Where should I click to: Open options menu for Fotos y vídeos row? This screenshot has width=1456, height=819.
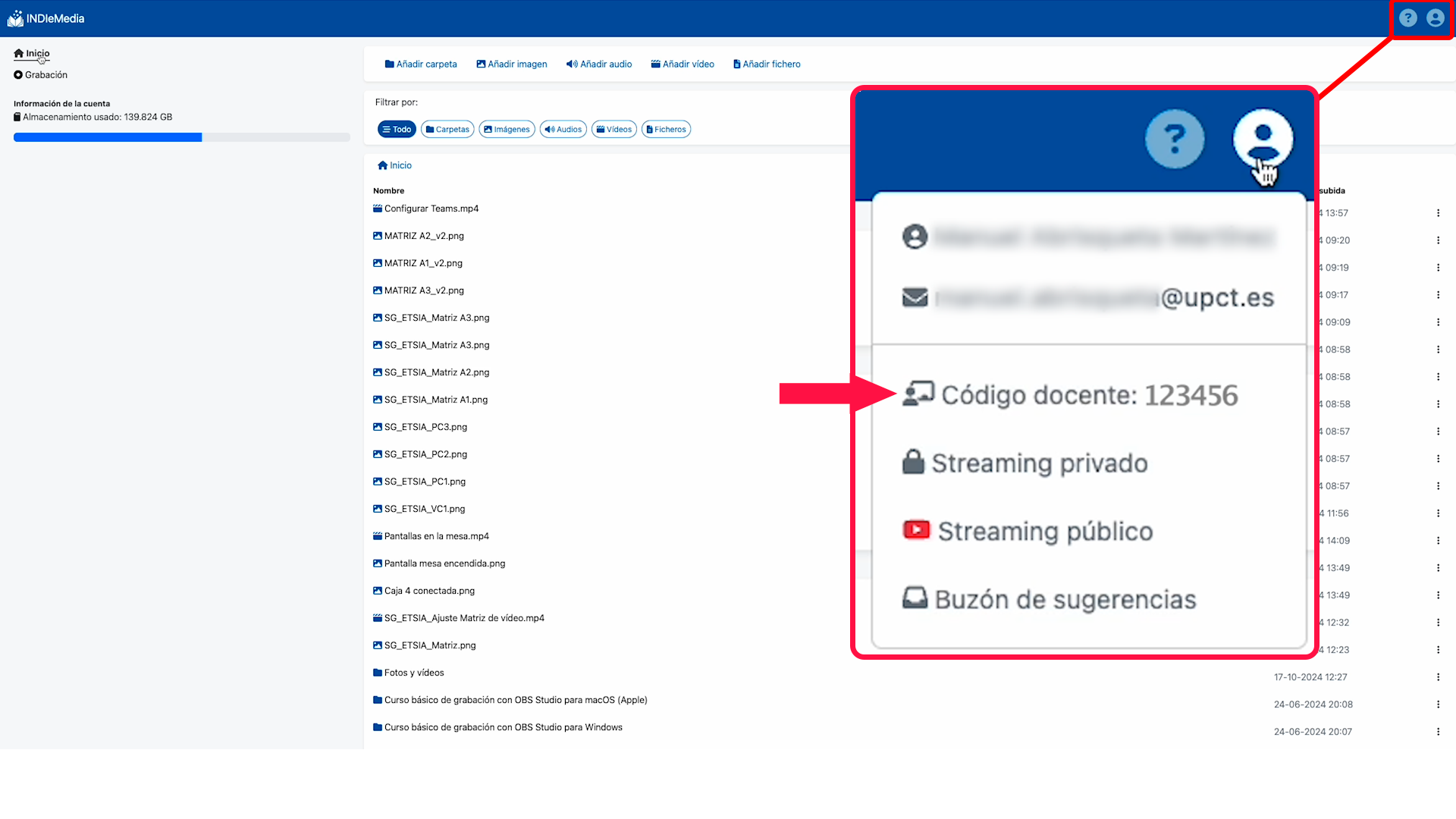click(x=1438, y=677)
